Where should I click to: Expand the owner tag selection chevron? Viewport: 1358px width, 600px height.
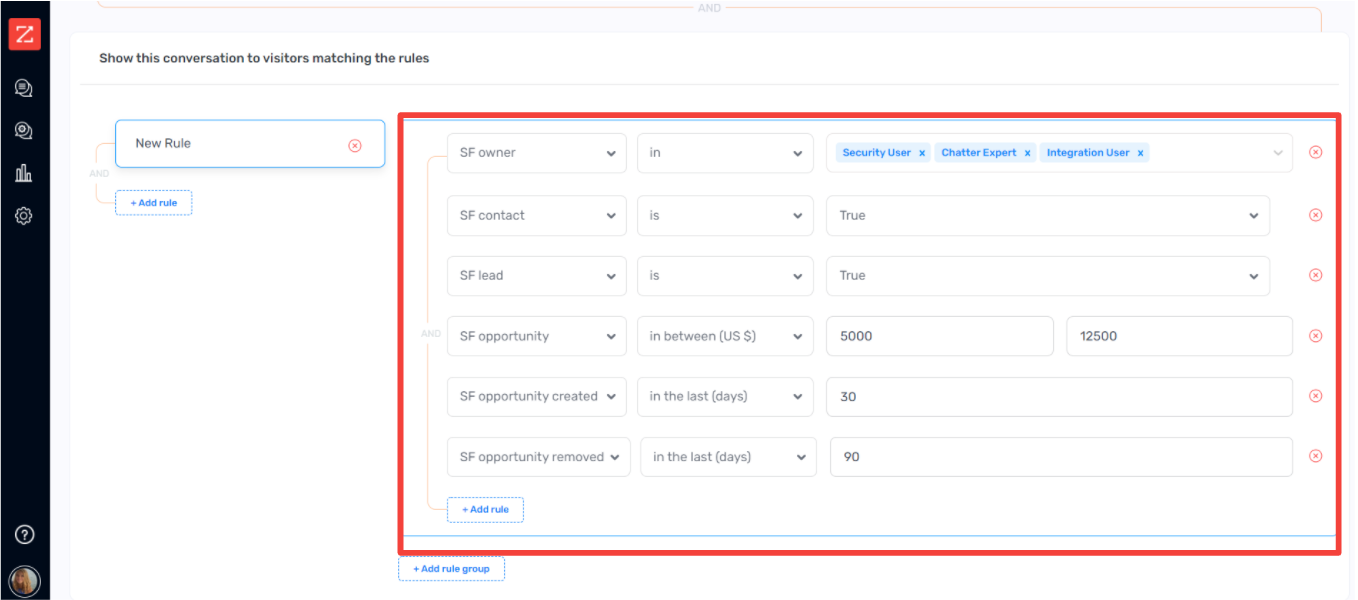[x=1278, y=152]
